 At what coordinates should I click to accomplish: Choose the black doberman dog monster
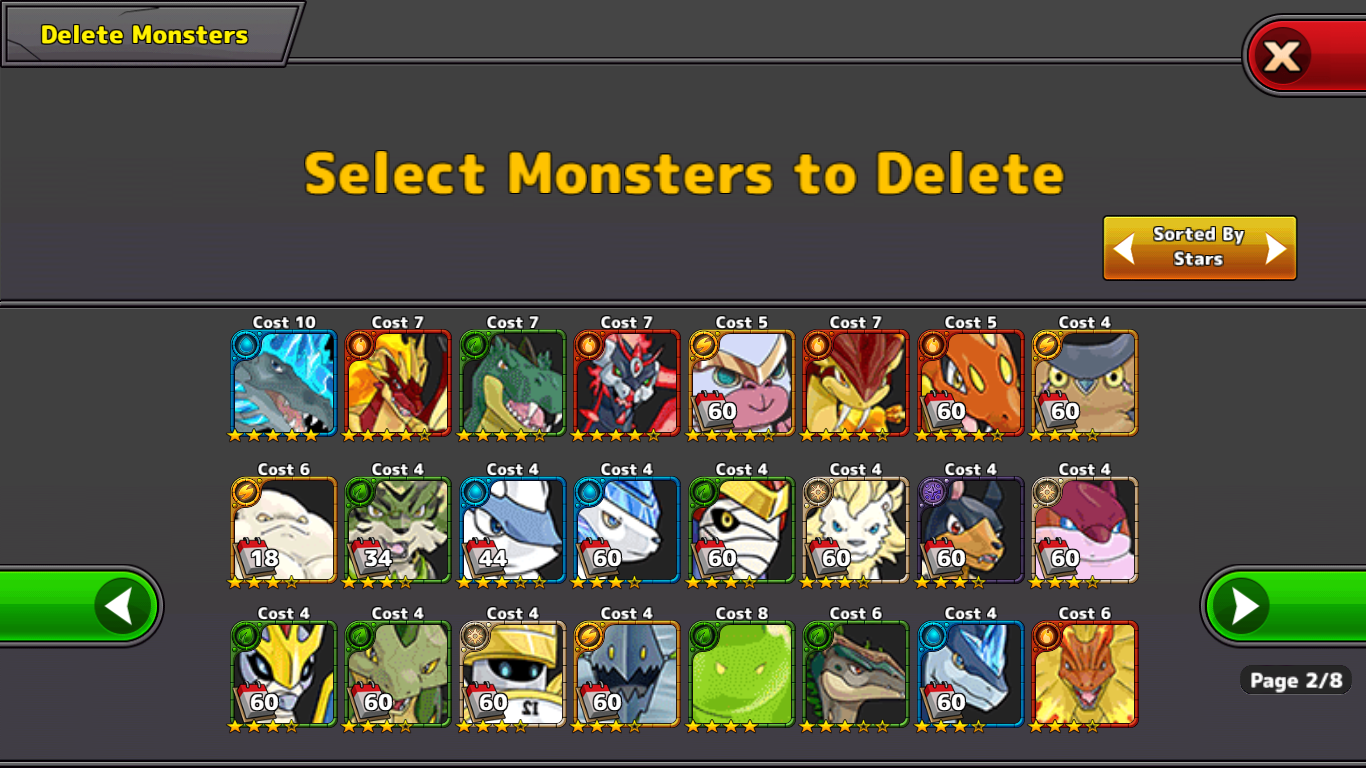click(x=971, y=530)
